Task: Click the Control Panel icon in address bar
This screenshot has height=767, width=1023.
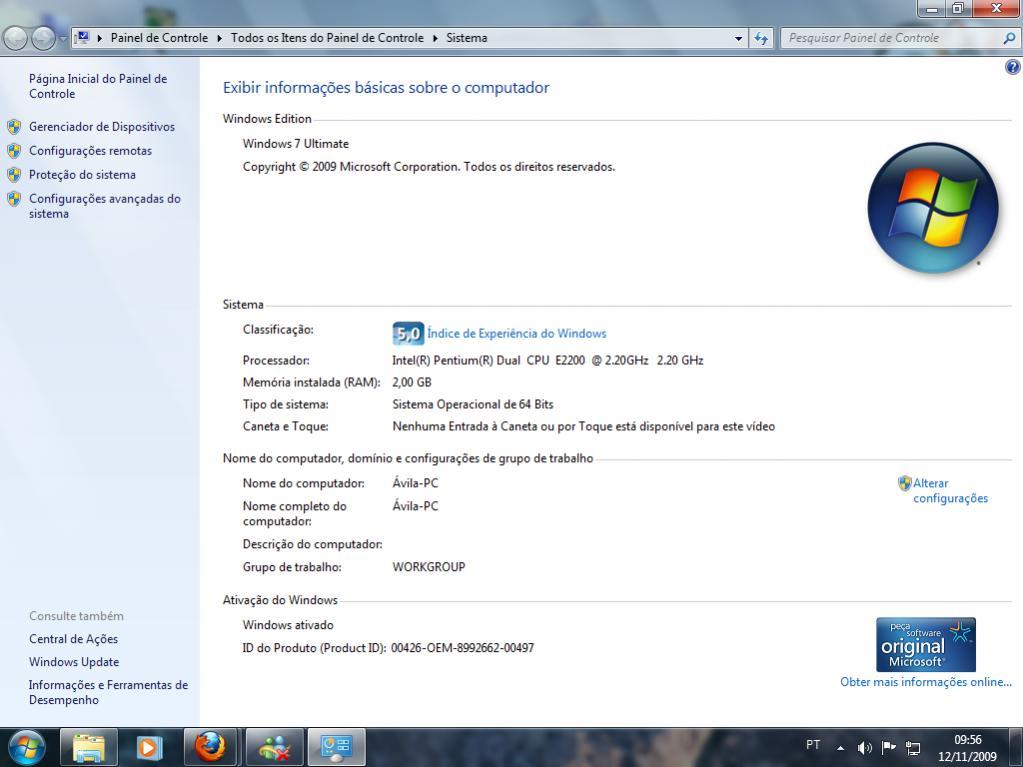Action: (83, 38)
